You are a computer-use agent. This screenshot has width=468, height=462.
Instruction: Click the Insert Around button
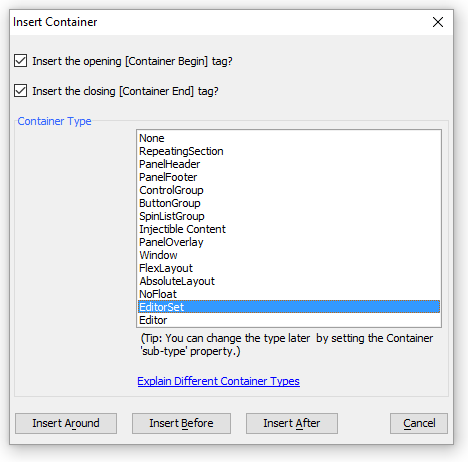66,423
